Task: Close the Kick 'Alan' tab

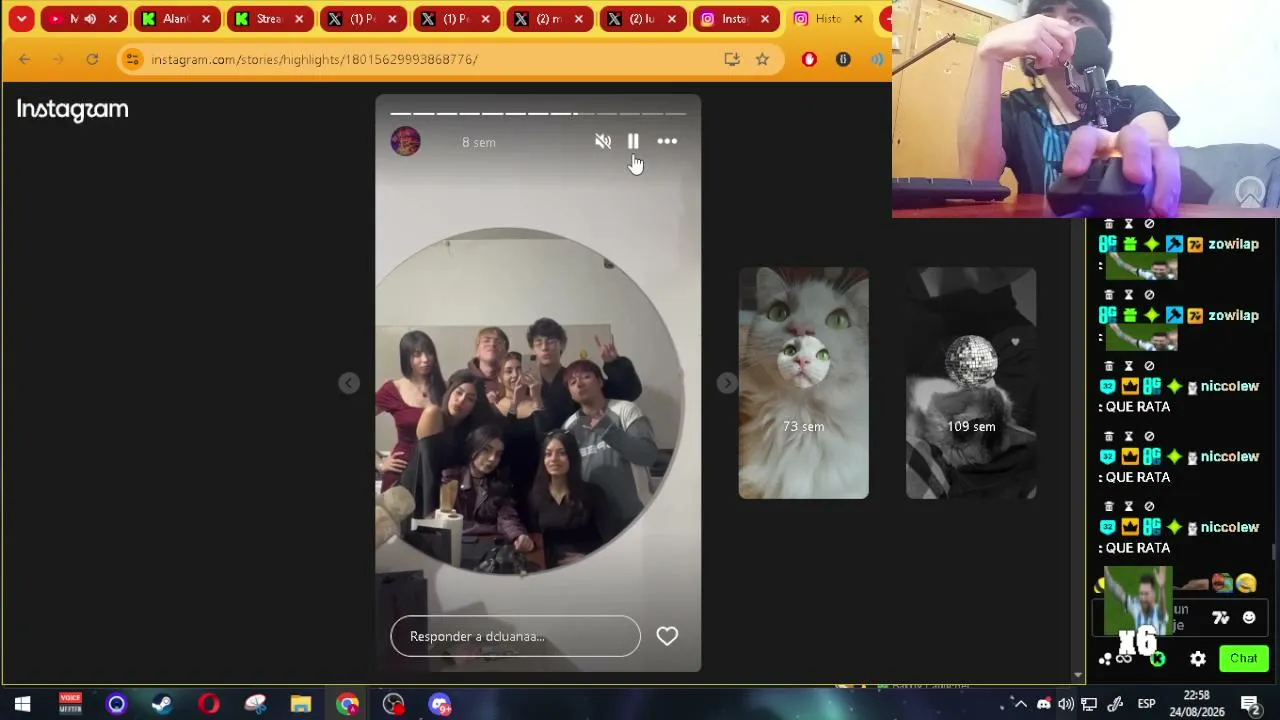Action: point(206,18)
